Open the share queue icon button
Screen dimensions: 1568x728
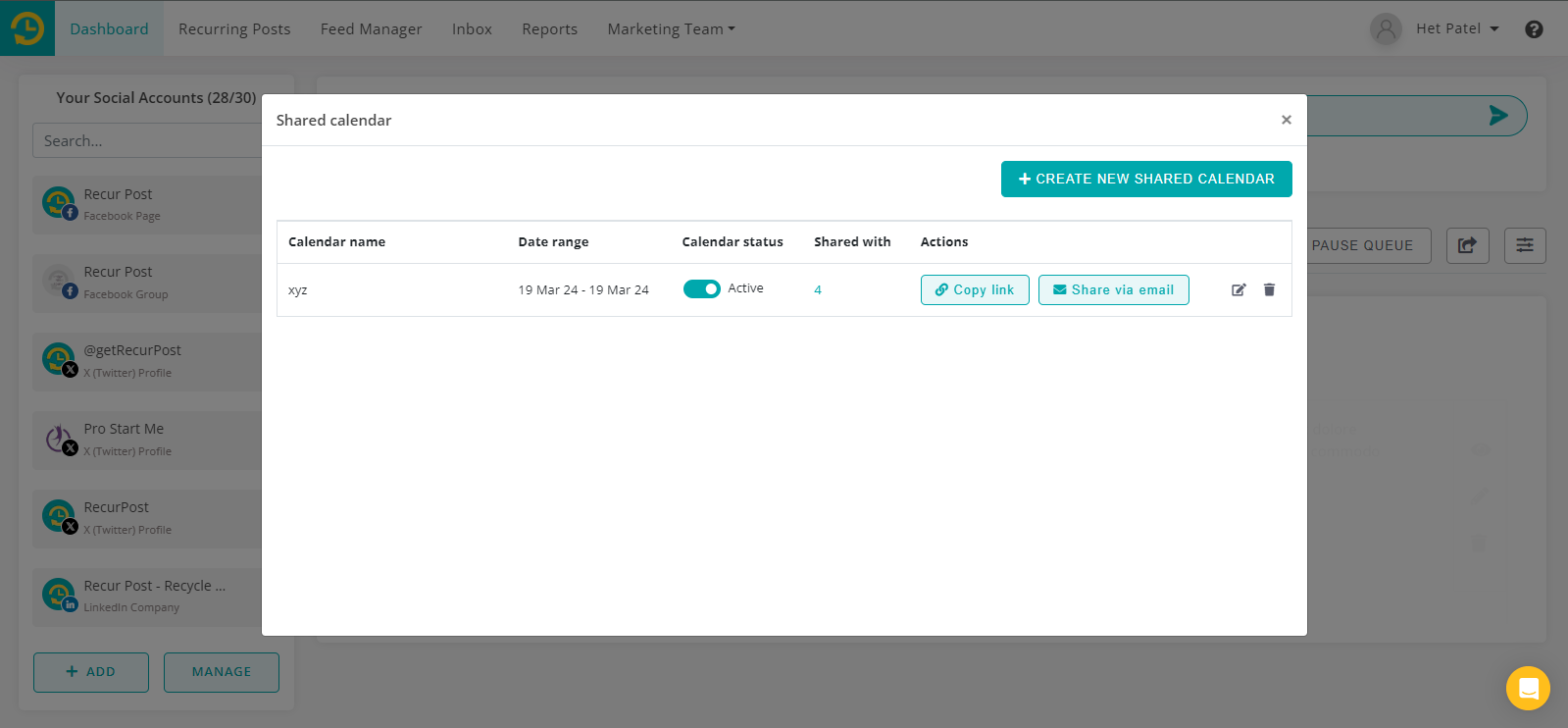tap(1467, 245)
